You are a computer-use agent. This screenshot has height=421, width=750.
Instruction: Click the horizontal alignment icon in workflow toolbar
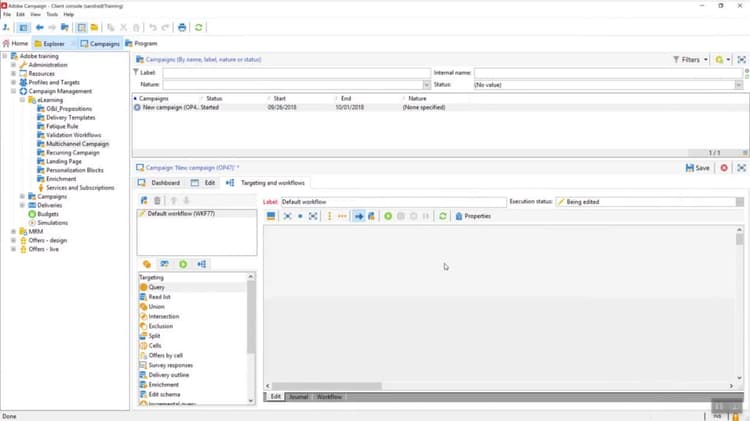coord(342,216)
